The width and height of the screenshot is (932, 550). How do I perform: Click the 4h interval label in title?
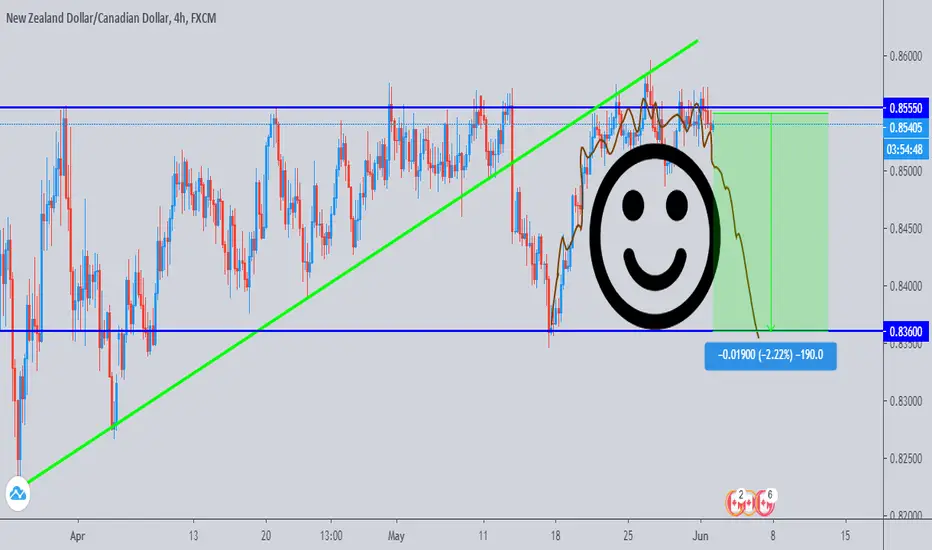coord(180,18)
